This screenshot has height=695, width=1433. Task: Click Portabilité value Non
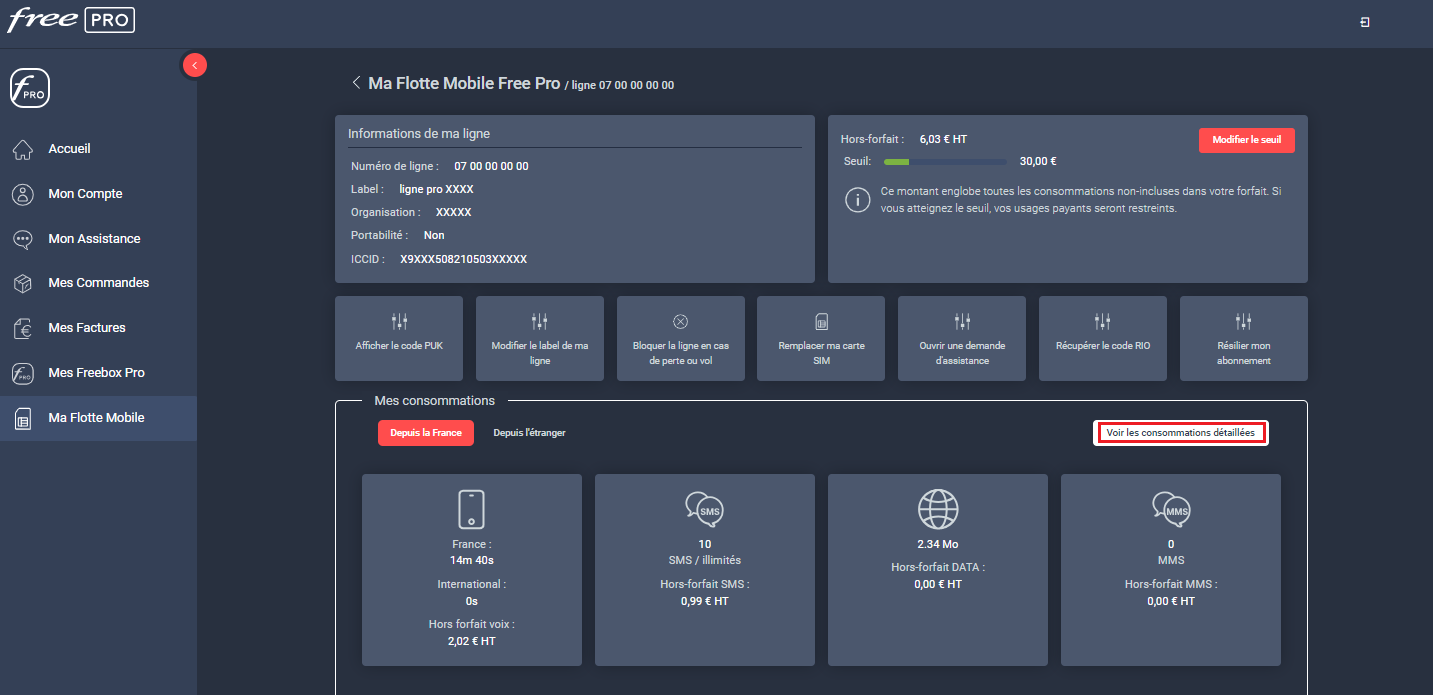(434, 235)
